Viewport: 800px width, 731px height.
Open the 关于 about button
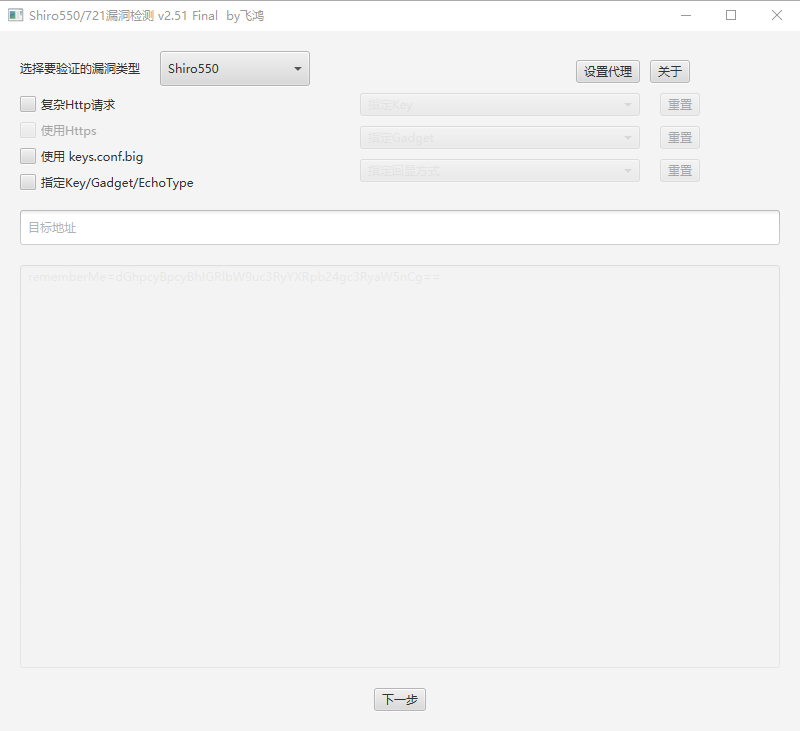670,71
